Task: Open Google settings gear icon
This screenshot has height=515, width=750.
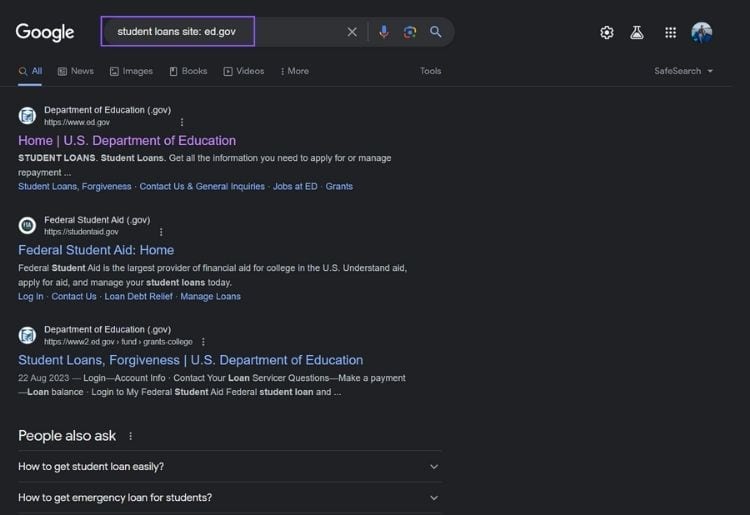Action: [607, 33]
